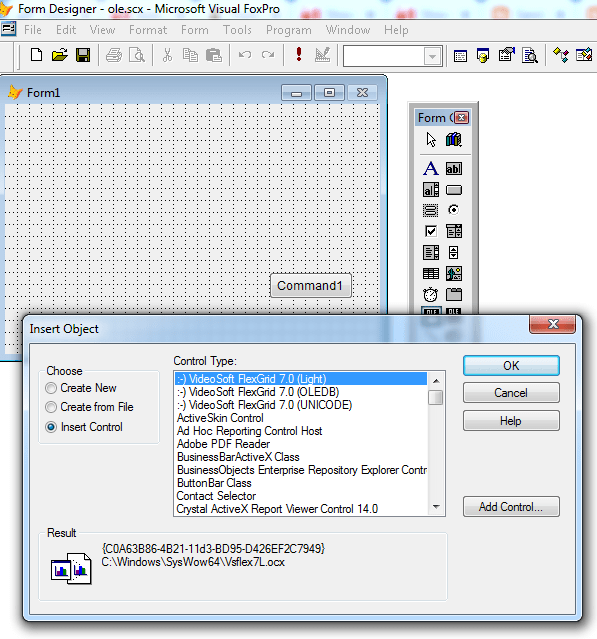Select the Label tool (letter A)
597x639 pixels.
coord(431,168)
